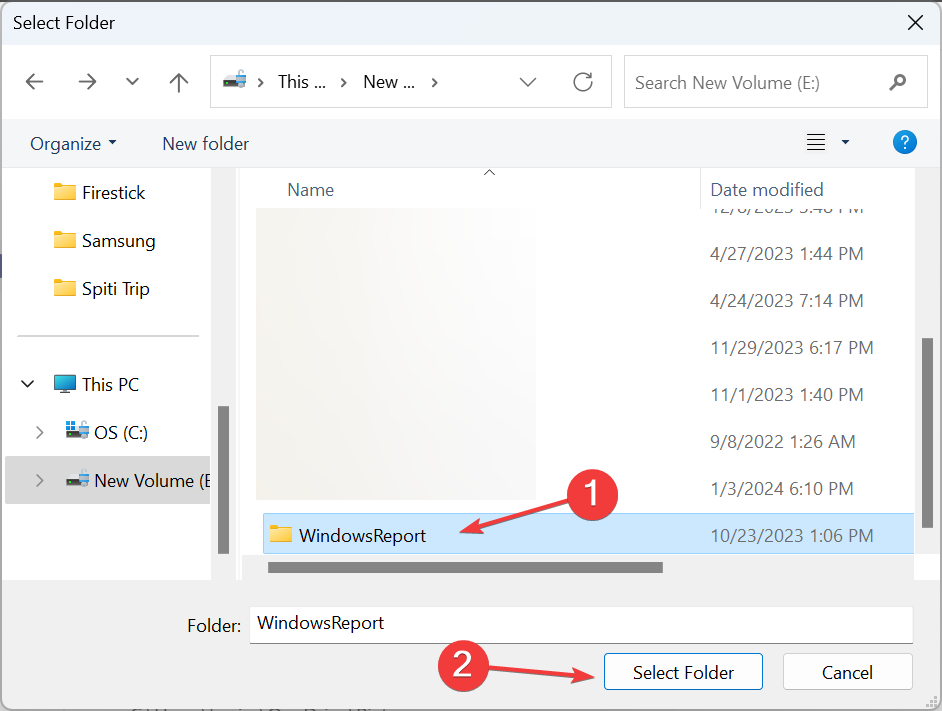
Task: Click the drive icon in address bar
Action: point(234,81)
